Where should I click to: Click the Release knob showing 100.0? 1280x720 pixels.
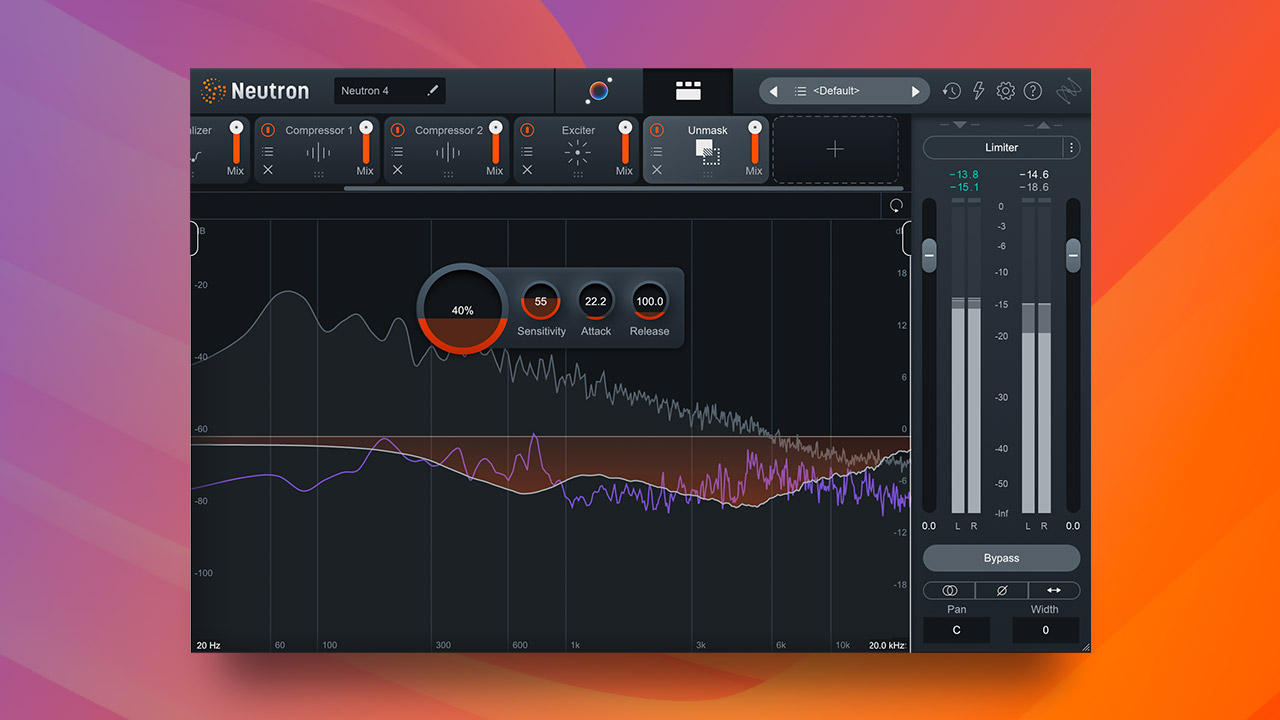(650, 301)
